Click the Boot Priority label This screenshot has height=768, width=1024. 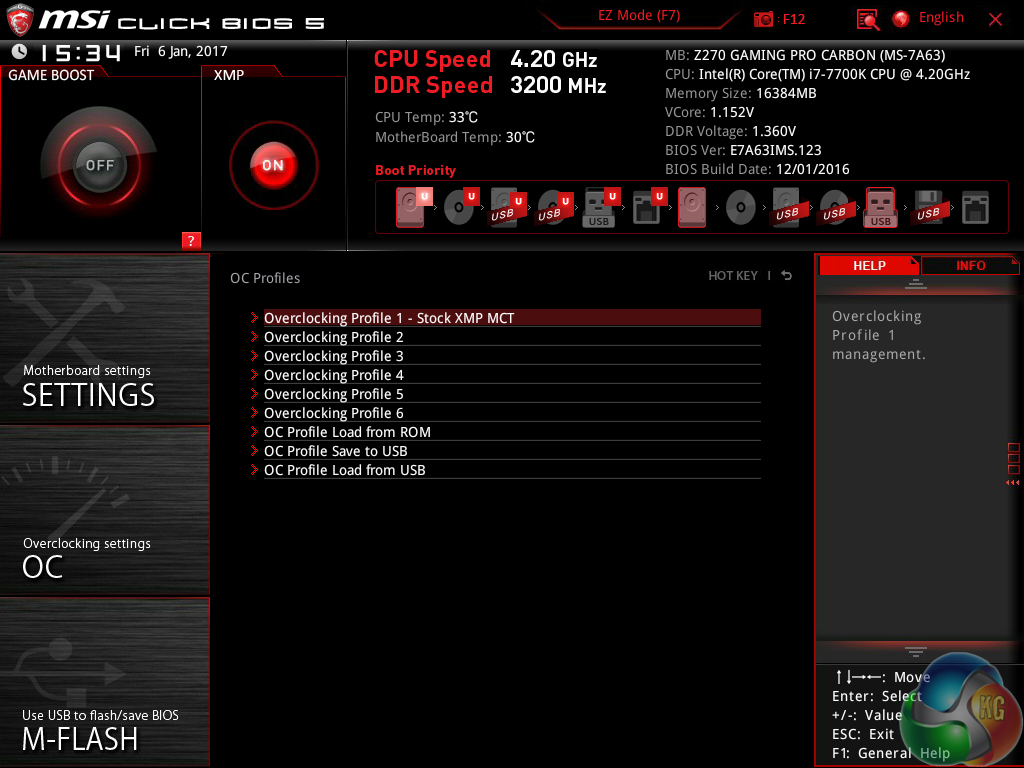pos(415,170)
